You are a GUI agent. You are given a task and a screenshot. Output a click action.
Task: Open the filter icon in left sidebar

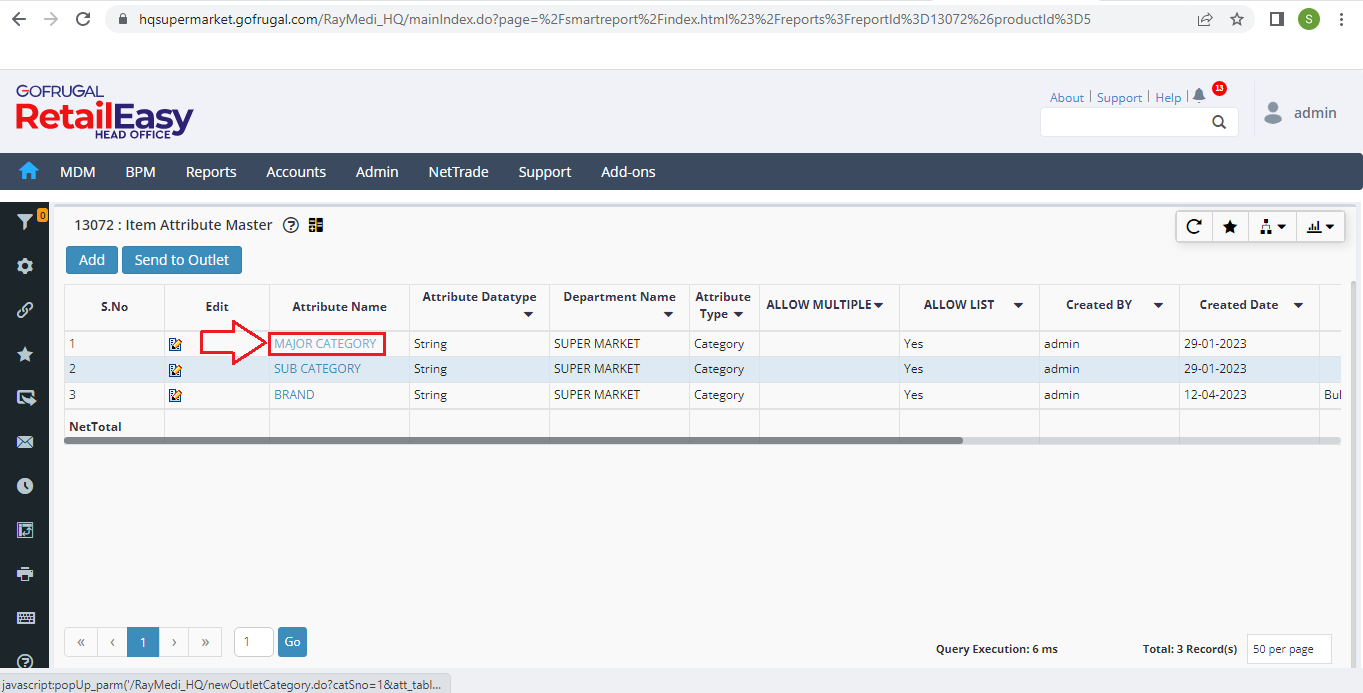(25, 222)
